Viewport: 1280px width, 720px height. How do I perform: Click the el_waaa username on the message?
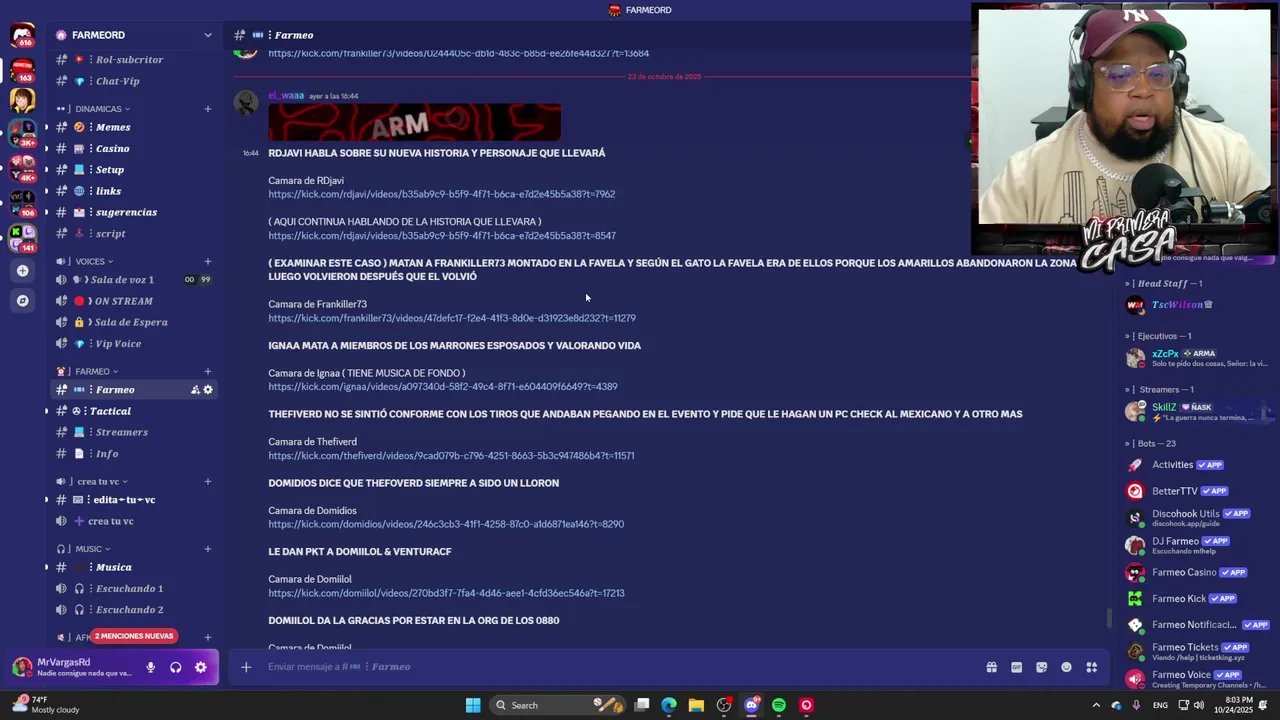[286, 96]
